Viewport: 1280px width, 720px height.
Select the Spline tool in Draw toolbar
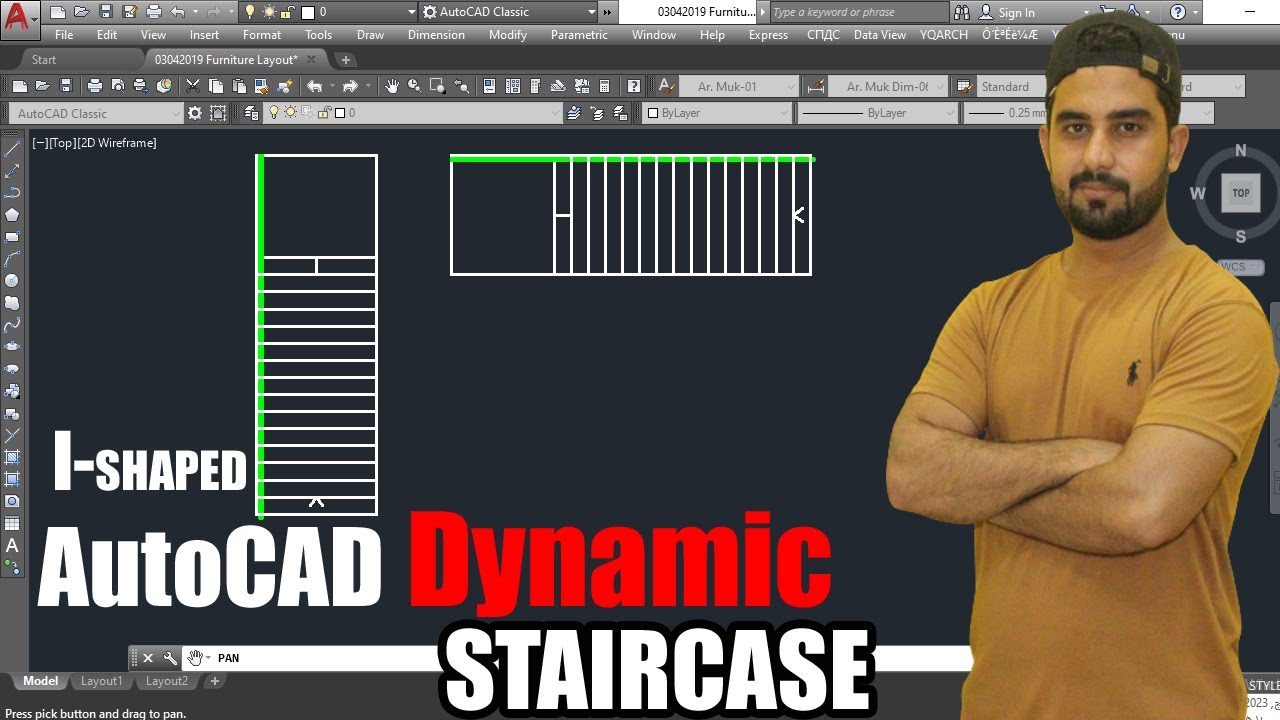click(x=12, y=325)
